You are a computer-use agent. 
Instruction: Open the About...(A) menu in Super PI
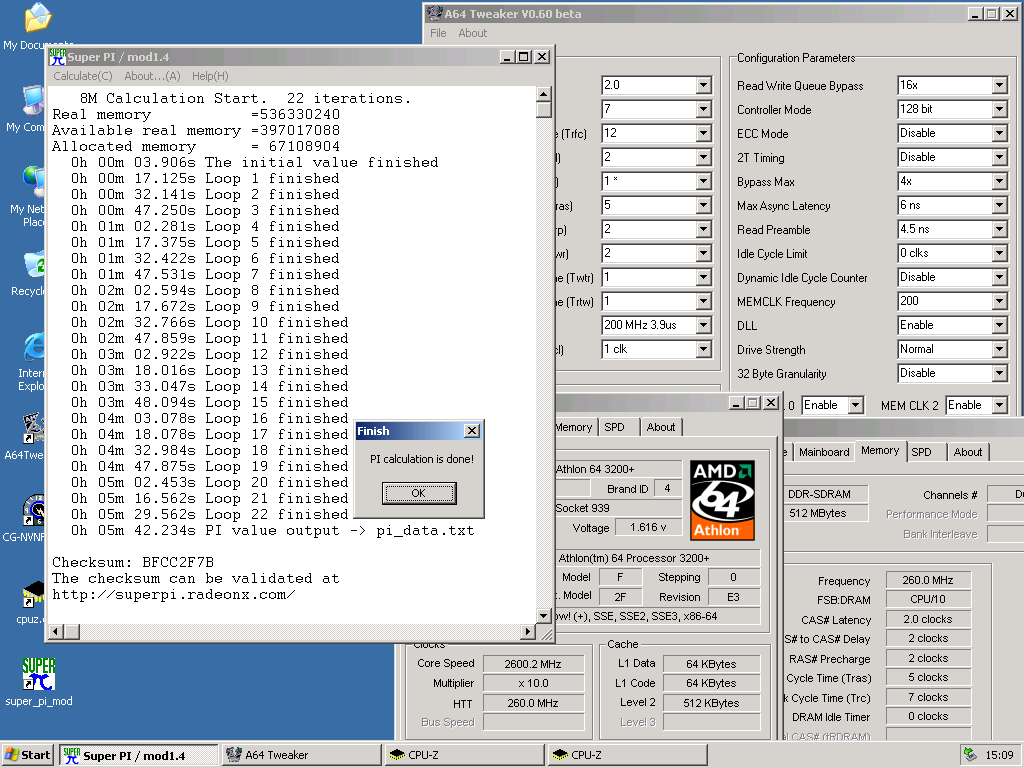tap(152, 76)
